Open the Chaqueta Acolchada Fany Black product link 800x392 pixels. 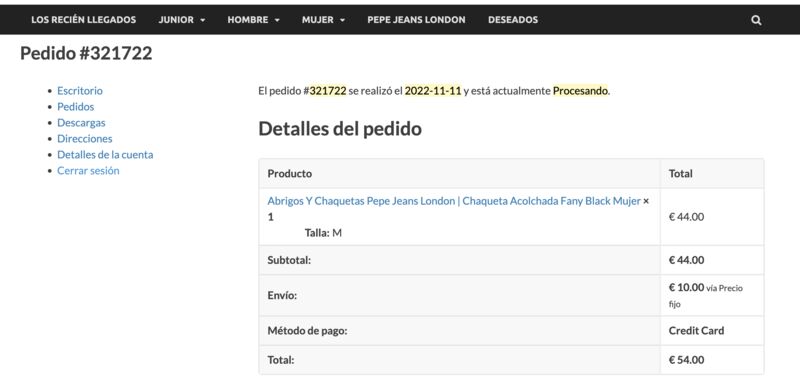454,201
